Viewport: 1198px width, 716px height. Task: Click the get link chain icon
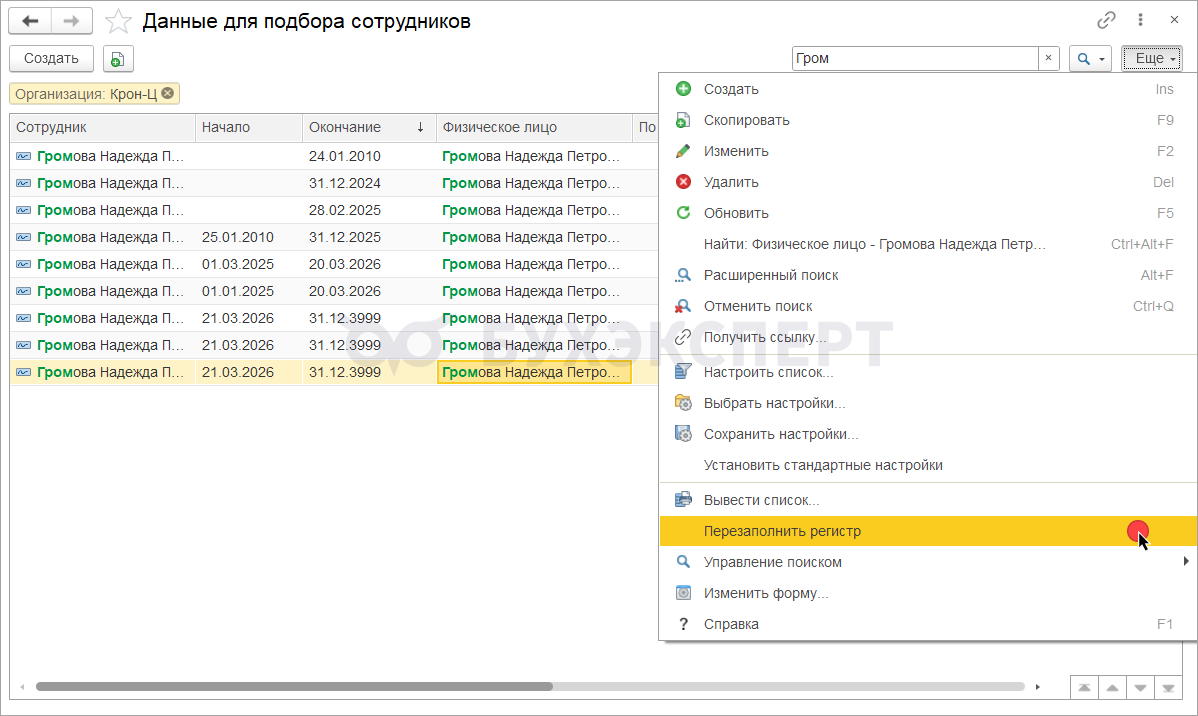tap(1106, 20)
